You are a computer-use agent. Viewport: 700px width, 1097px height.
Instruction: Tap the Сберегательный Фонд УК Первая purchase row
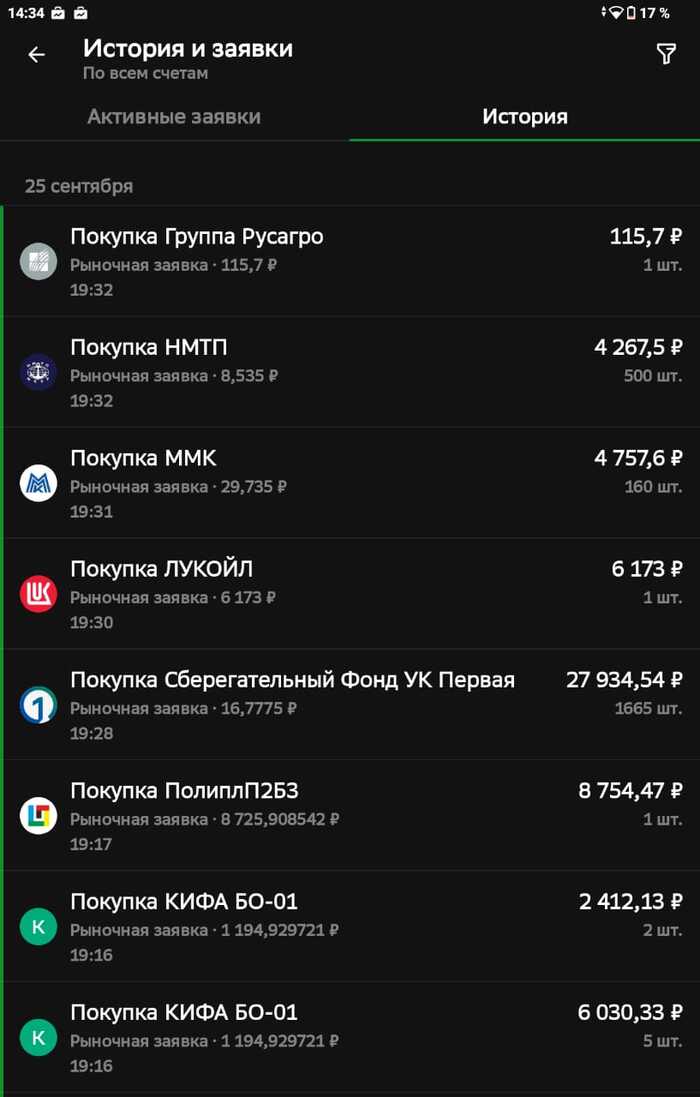[350, 705]
